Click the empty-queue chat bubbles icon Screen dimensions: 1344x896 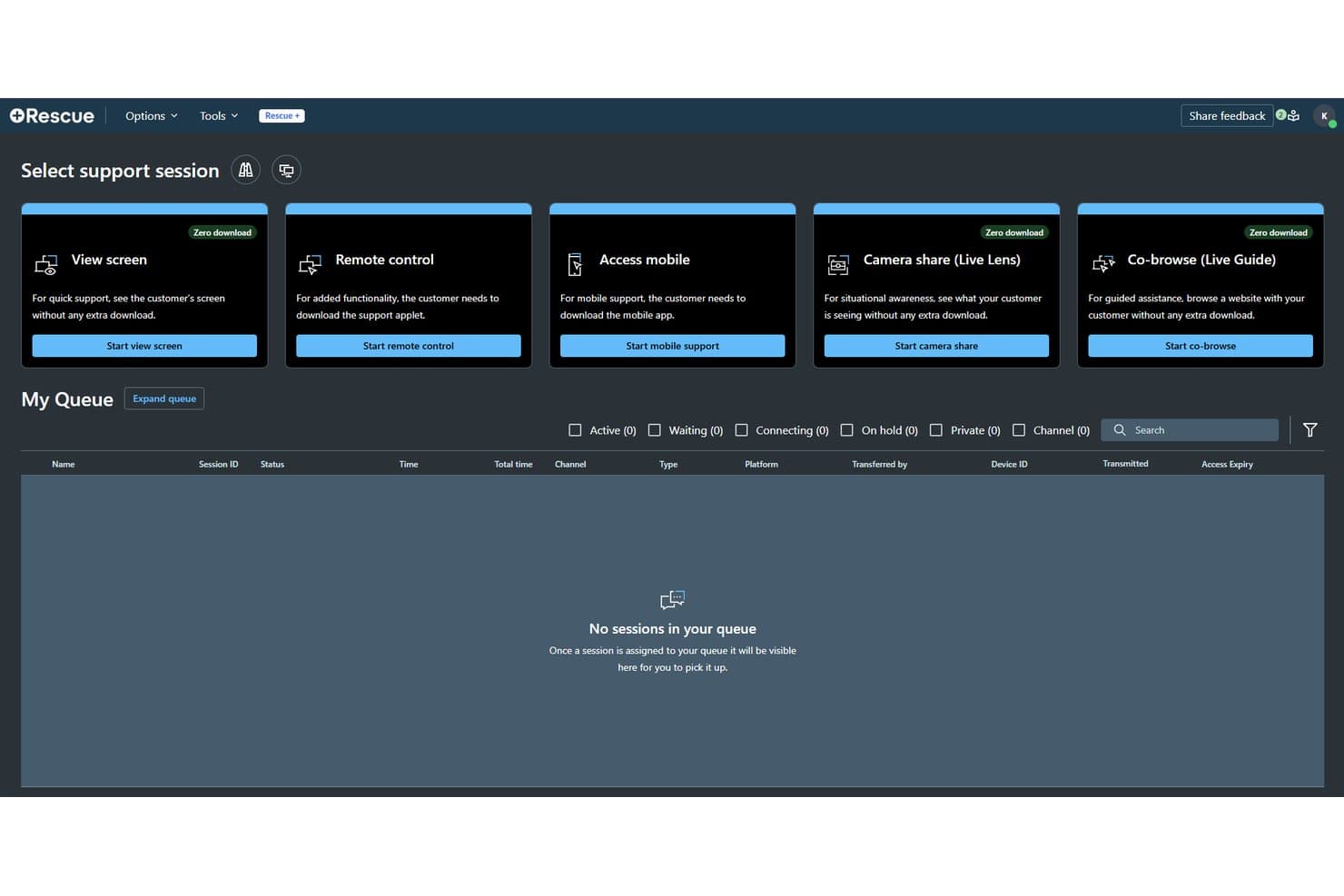click(x=672, y=599)
